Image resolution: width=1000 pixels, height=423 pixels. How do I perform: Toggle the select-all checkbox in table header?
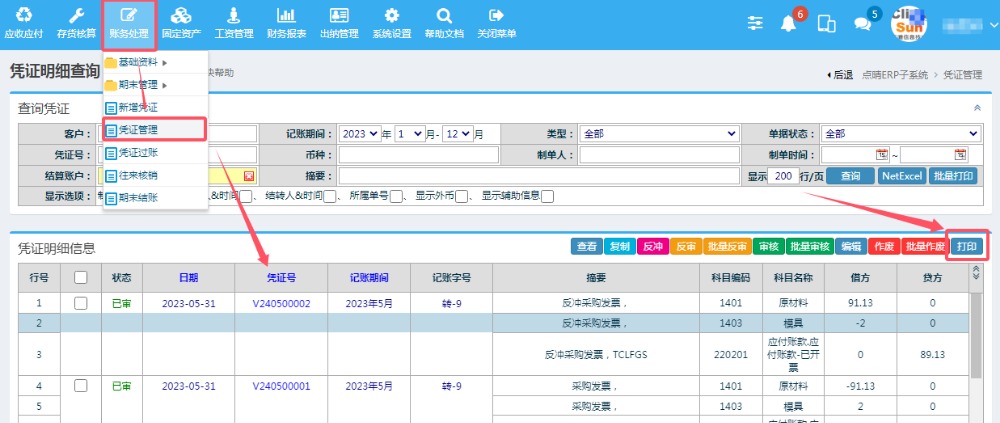tap(81, 277)
